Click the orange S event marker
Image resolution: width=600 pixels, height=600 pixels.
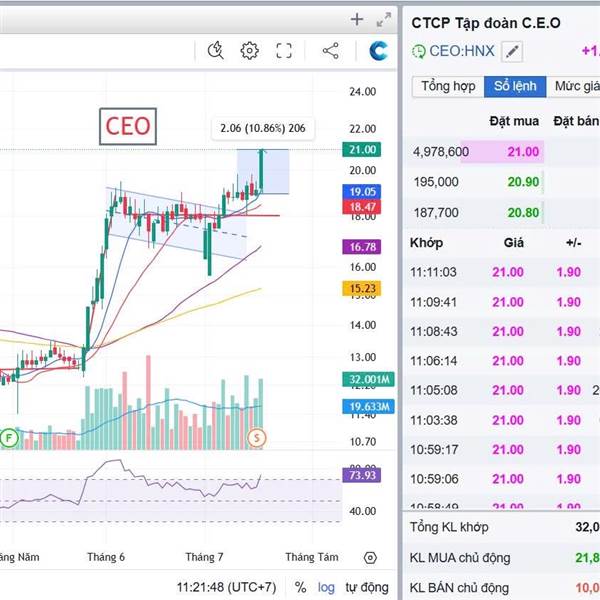[x=257, y=437]
